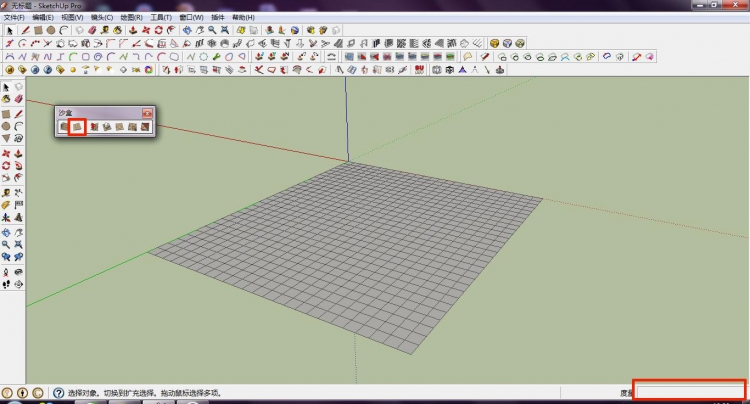This screenshot has height=404, width=750.
Task: Open the 窗口(W) window menu
Action: (191, 17)
